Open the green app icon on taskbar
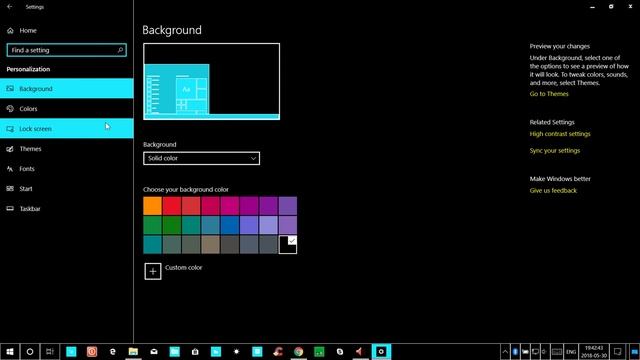Screen dimensions: 640x360 click(x=319, y=351)
